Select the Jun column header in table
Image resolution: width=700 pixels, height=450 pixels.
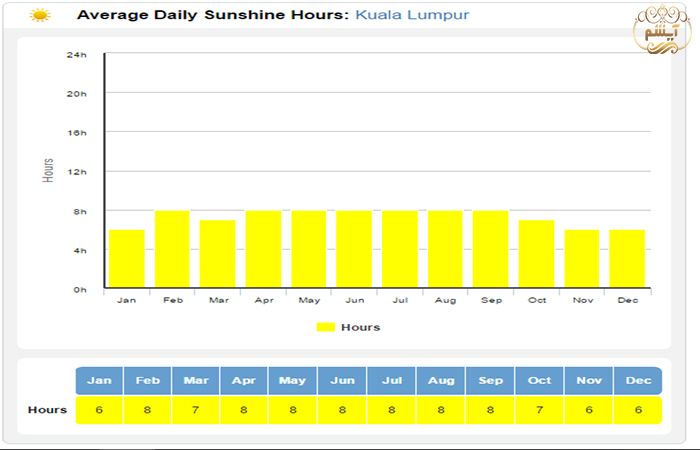click(x=342, y=381)
